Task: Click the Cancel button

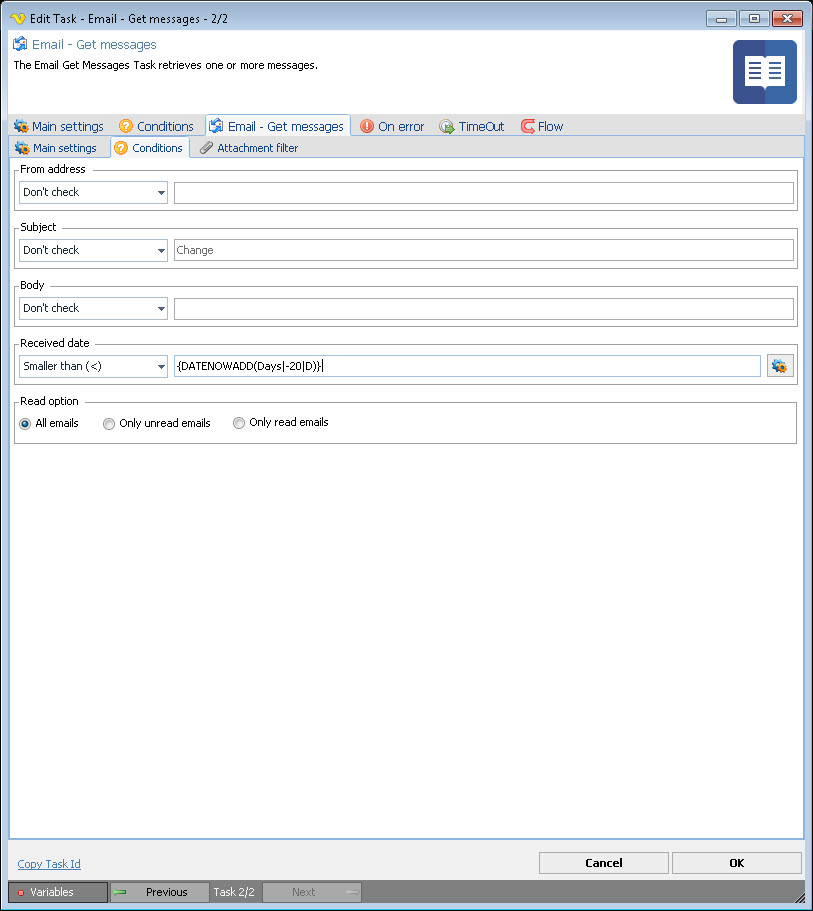Action: (603, 863)
